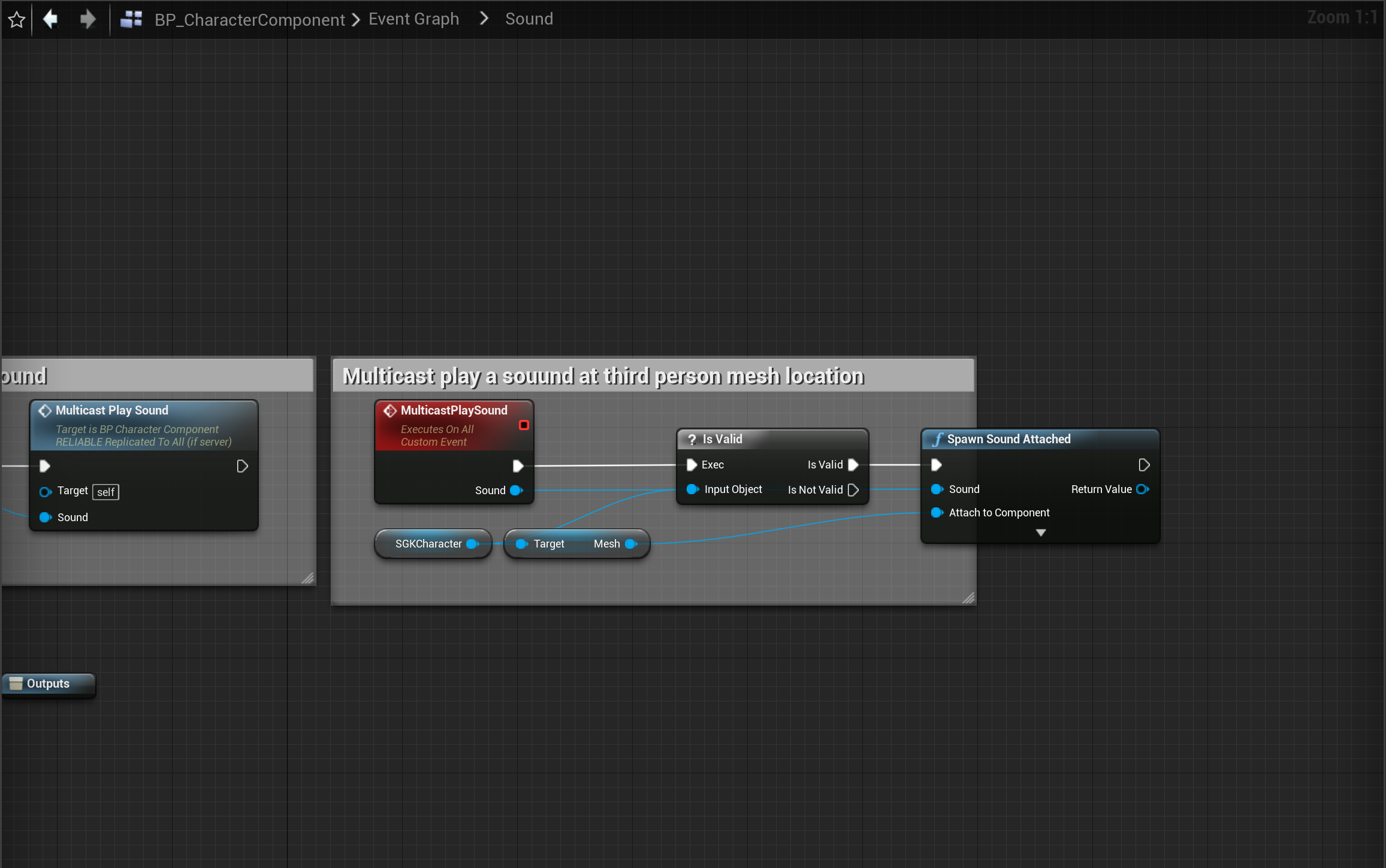Image resolution: width=1386 pixels, height=868 pixels.
Task: Click the Return Value output pin
Action: (x=1142, y=489)
